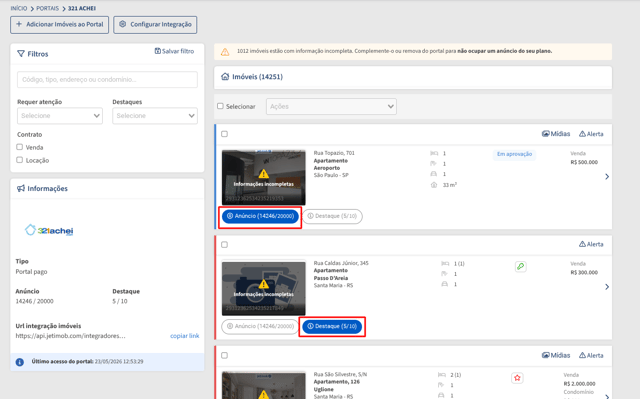The image size is (640, 399).
Task: Open Alerta for the Rua Caldas Júnior listing
Action: [591, 244]
